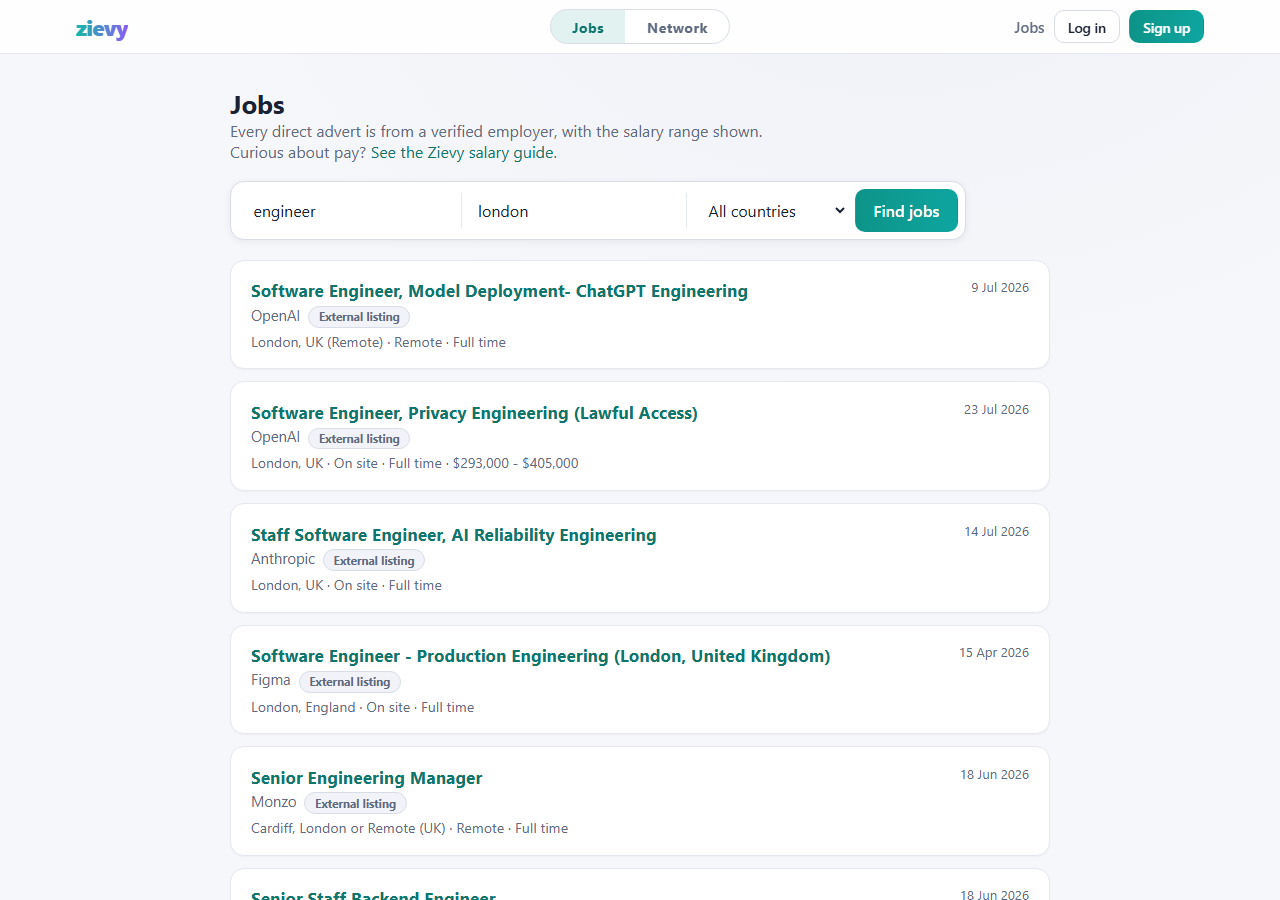Click OpenAI under Privacy Engineering job
This screenshot has width=1280, height=900.
(x=275, y=437)
